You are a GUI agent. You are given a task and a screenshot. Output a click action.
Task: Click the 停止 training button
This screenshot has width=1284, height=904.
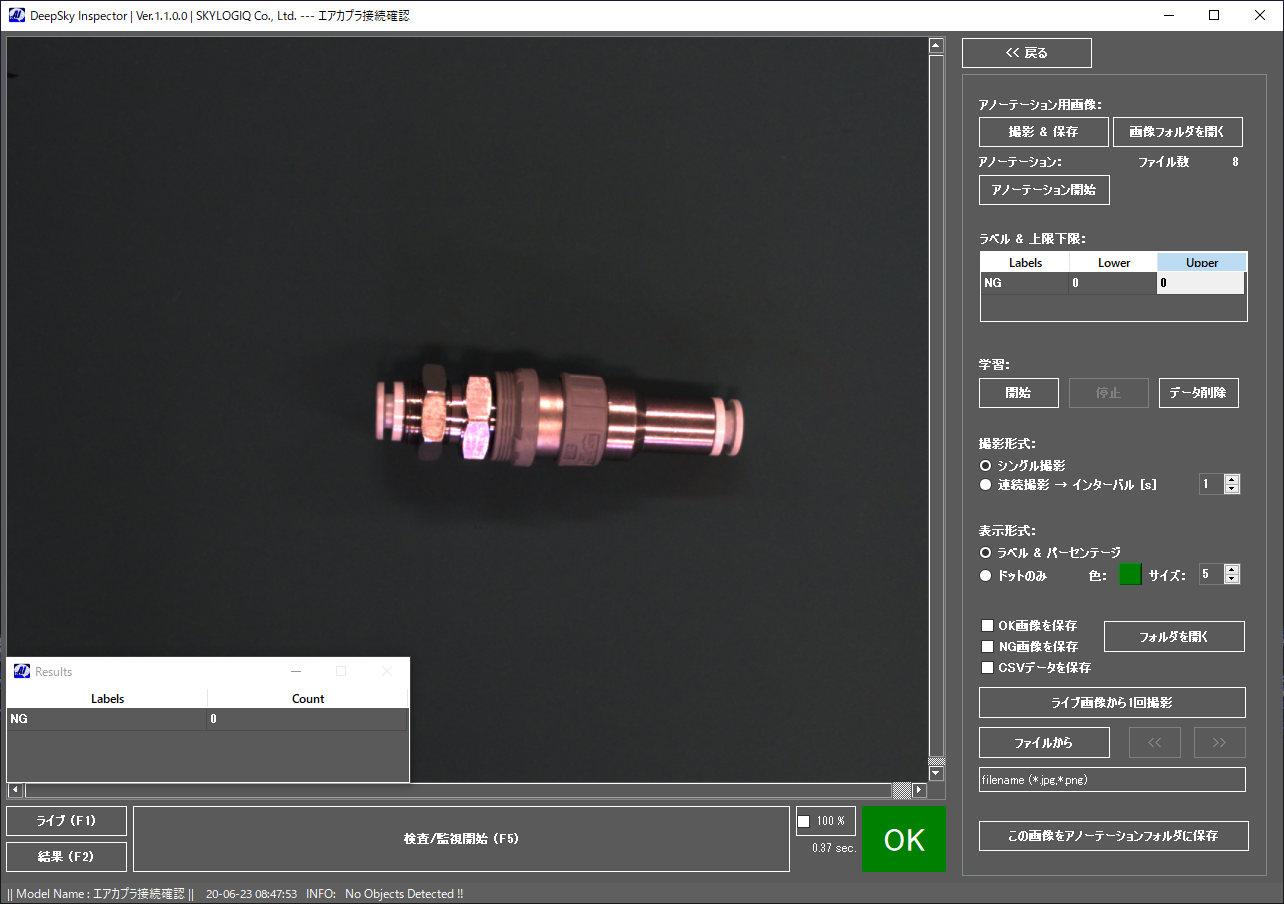click(1109, 393)
